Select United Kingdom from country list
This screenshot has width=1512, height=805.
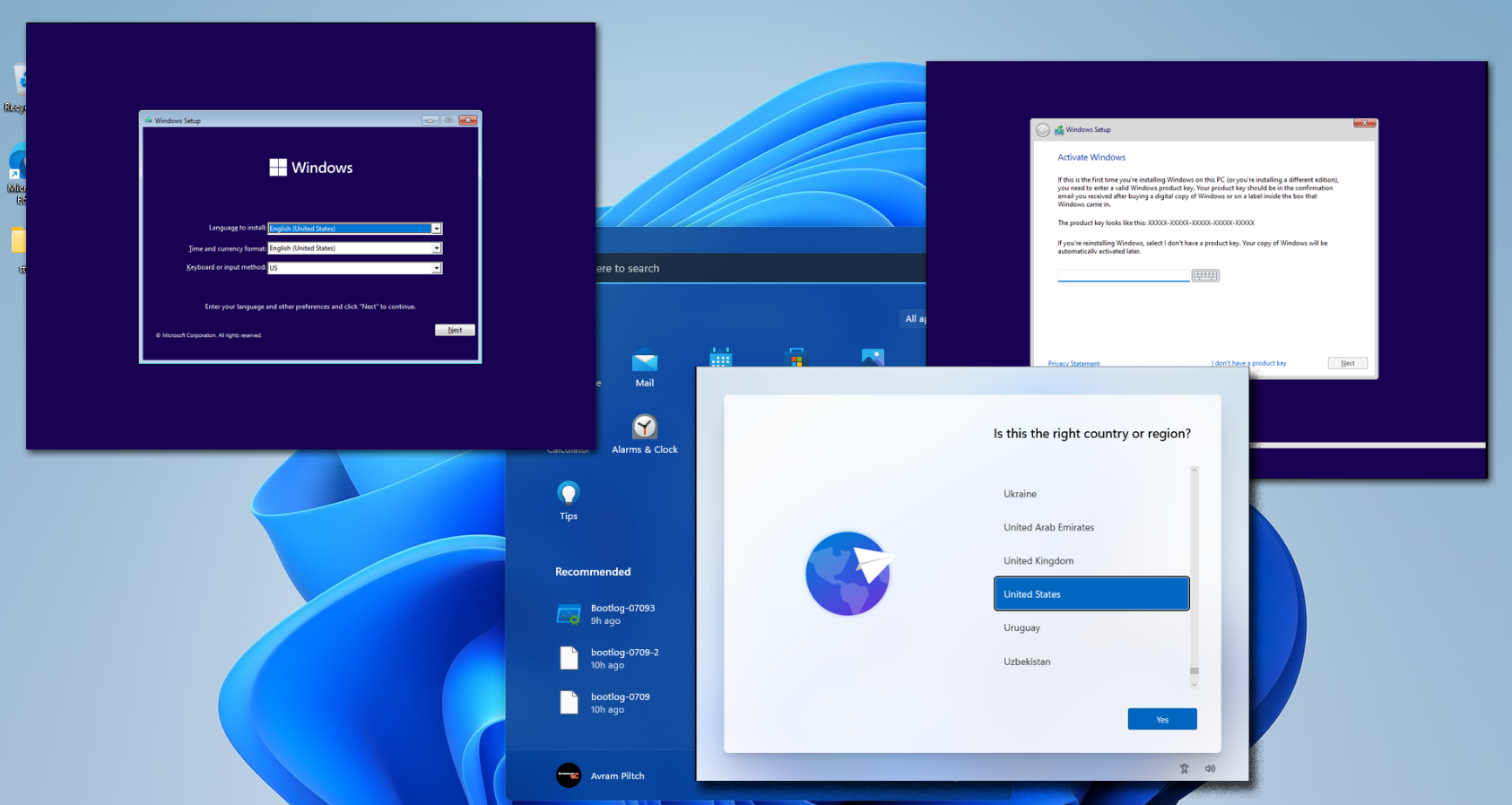(1038, 561)
